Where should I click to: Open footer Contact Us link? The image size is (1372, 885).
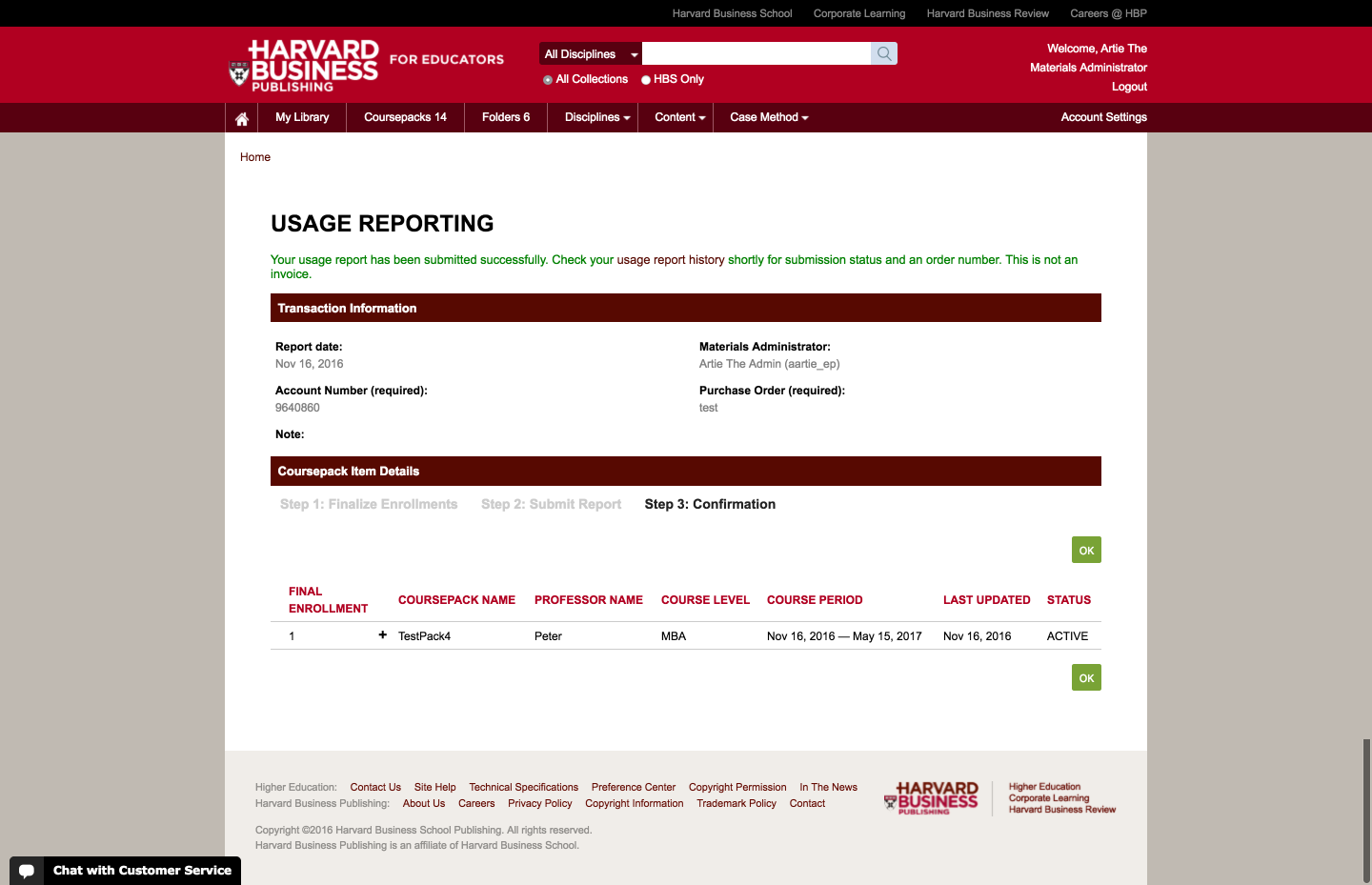(x=375, y=787)
